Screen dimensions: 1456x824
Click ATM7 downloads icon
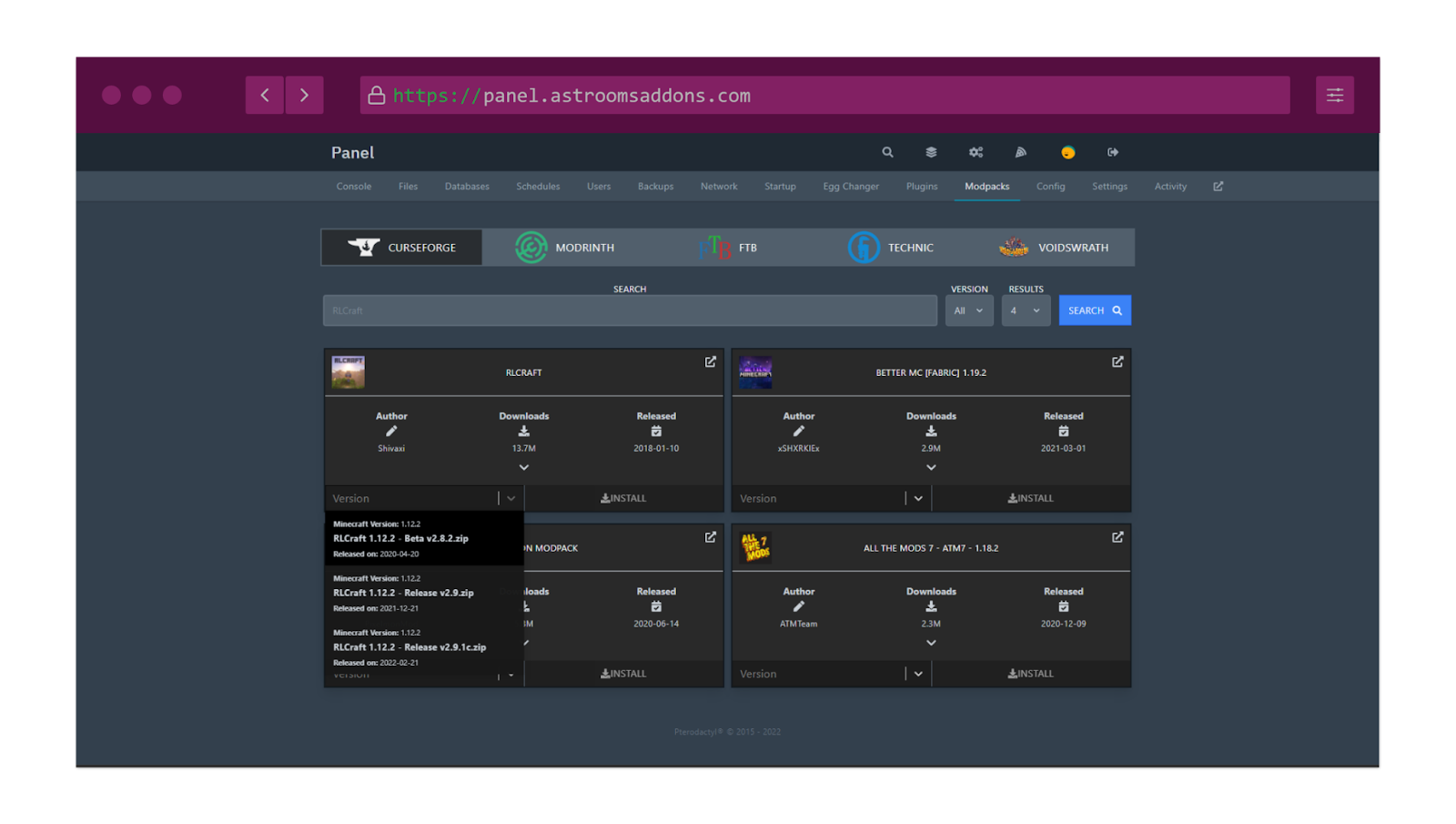[x=931, y=606]
